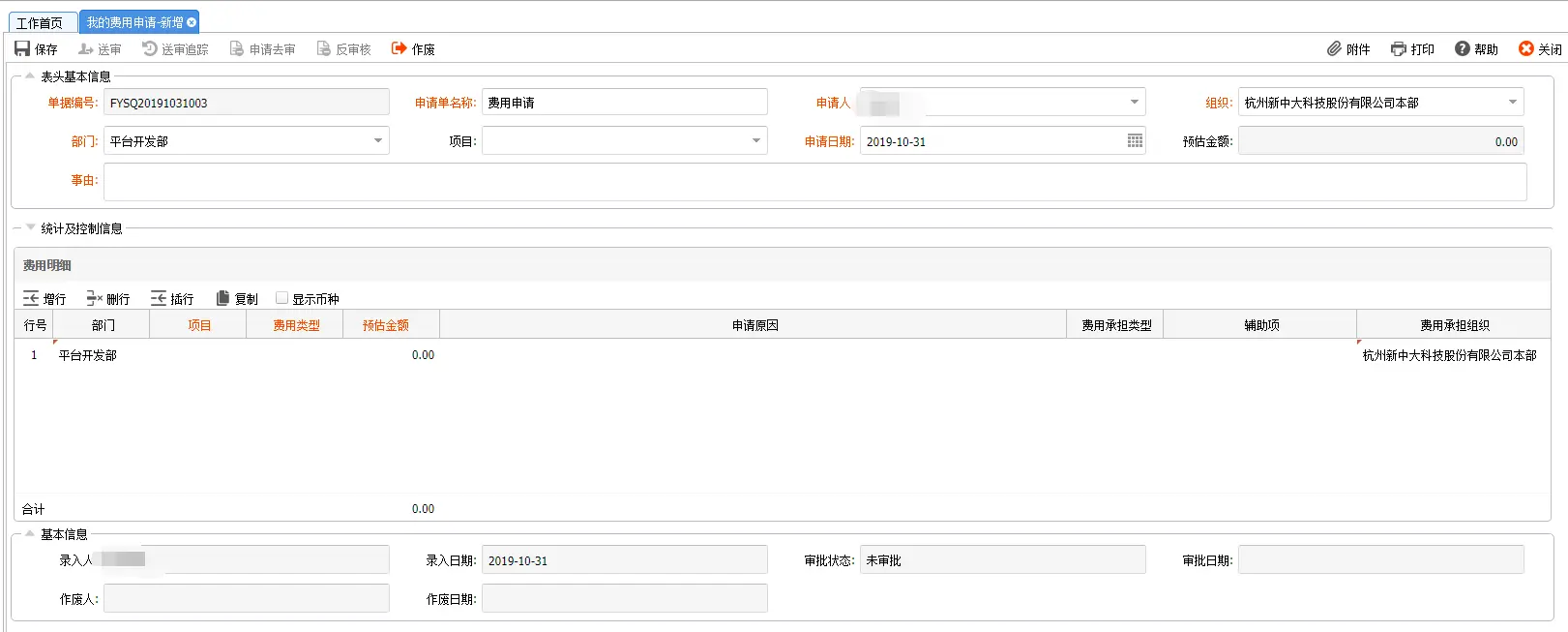The width and height of the screenshot is (1568, 632).
Task: Click the 送审 submit for review icon
Action: 85,48
